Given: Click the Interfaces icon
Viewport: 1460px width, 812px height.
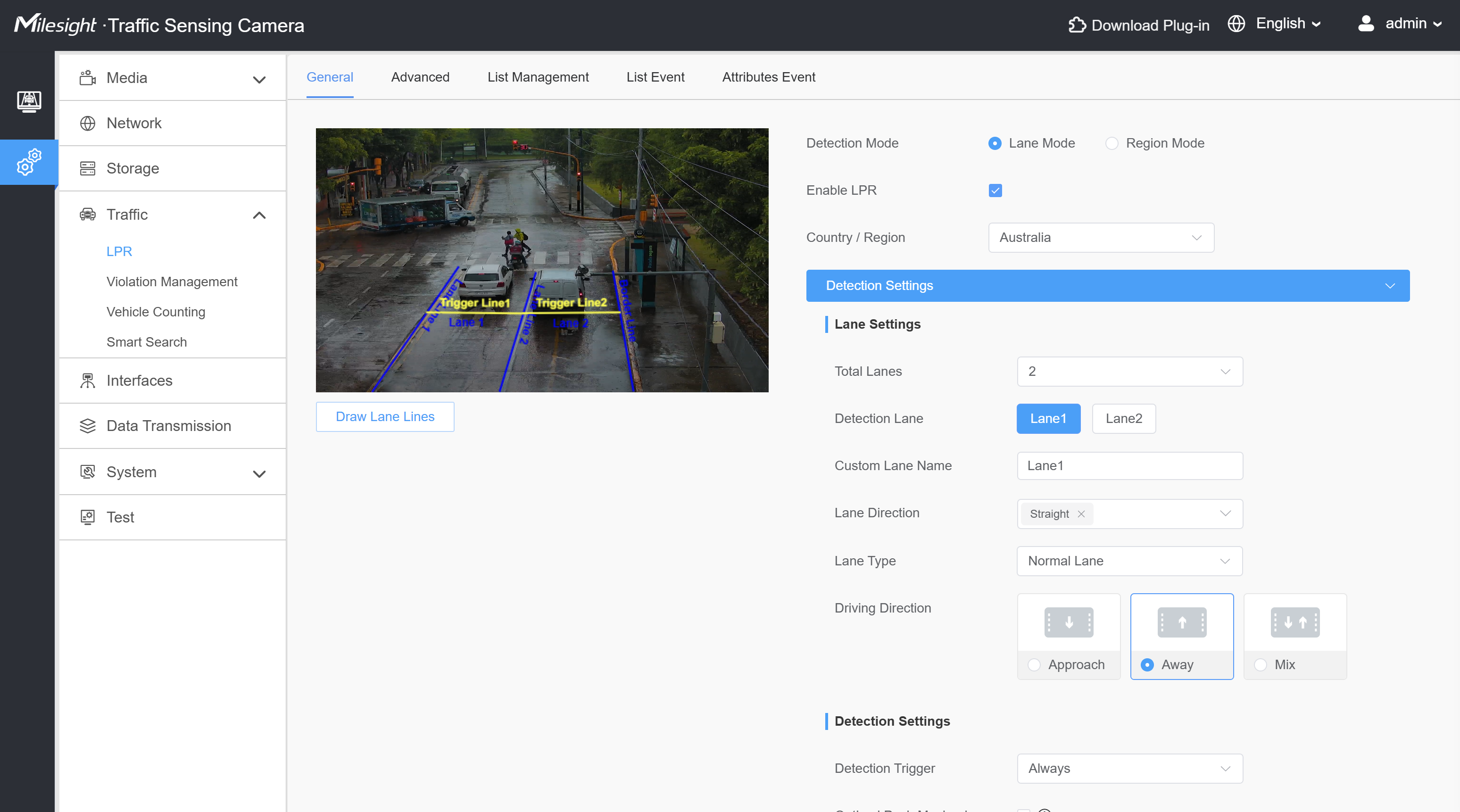Looking at the screenshot, I should (87, 380).
